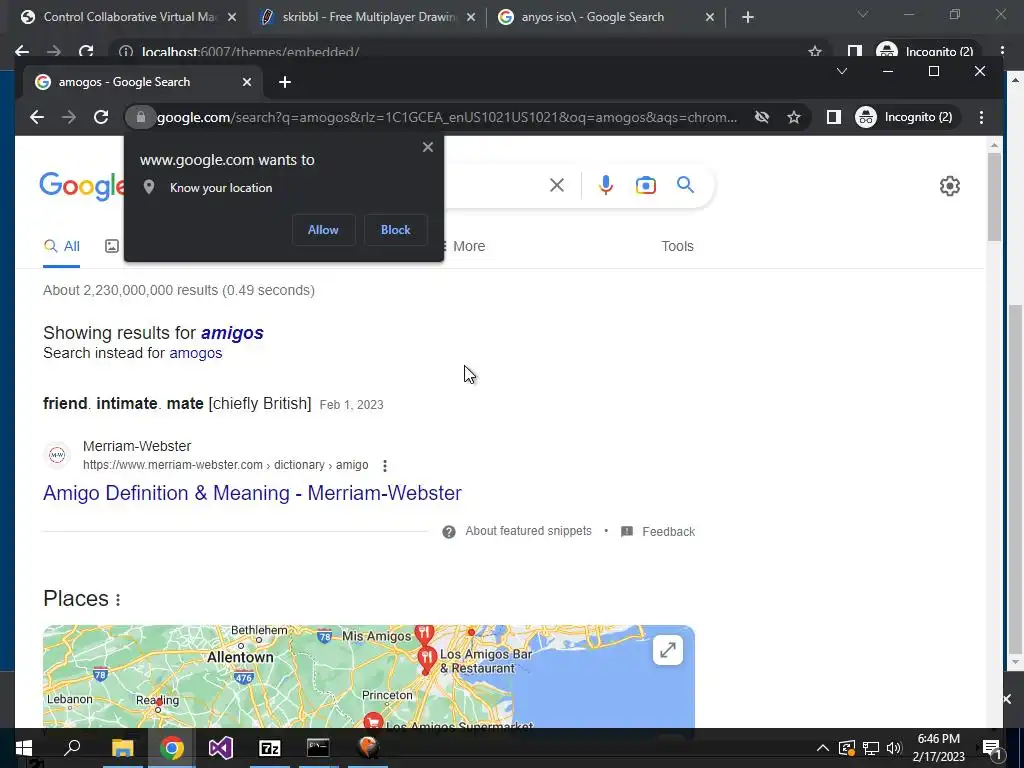Viewport: 1024px width, 768px height.
Task: Click the Merriam-Webster site favicon
Action: click(x=57, y=455)
